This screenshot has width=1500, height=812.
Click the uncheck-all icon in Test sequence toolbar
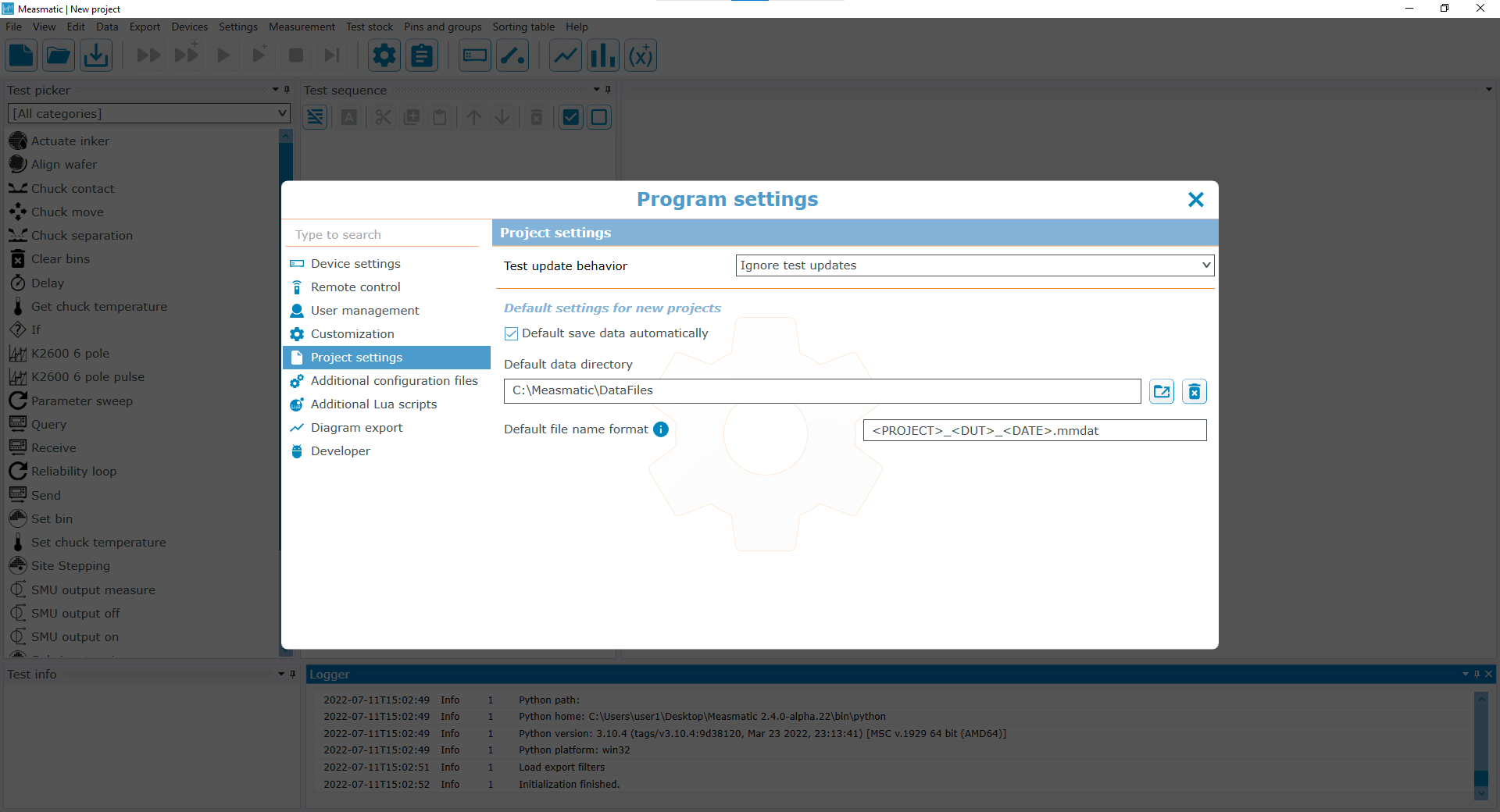pyautogui.click(x=599, y=117)
